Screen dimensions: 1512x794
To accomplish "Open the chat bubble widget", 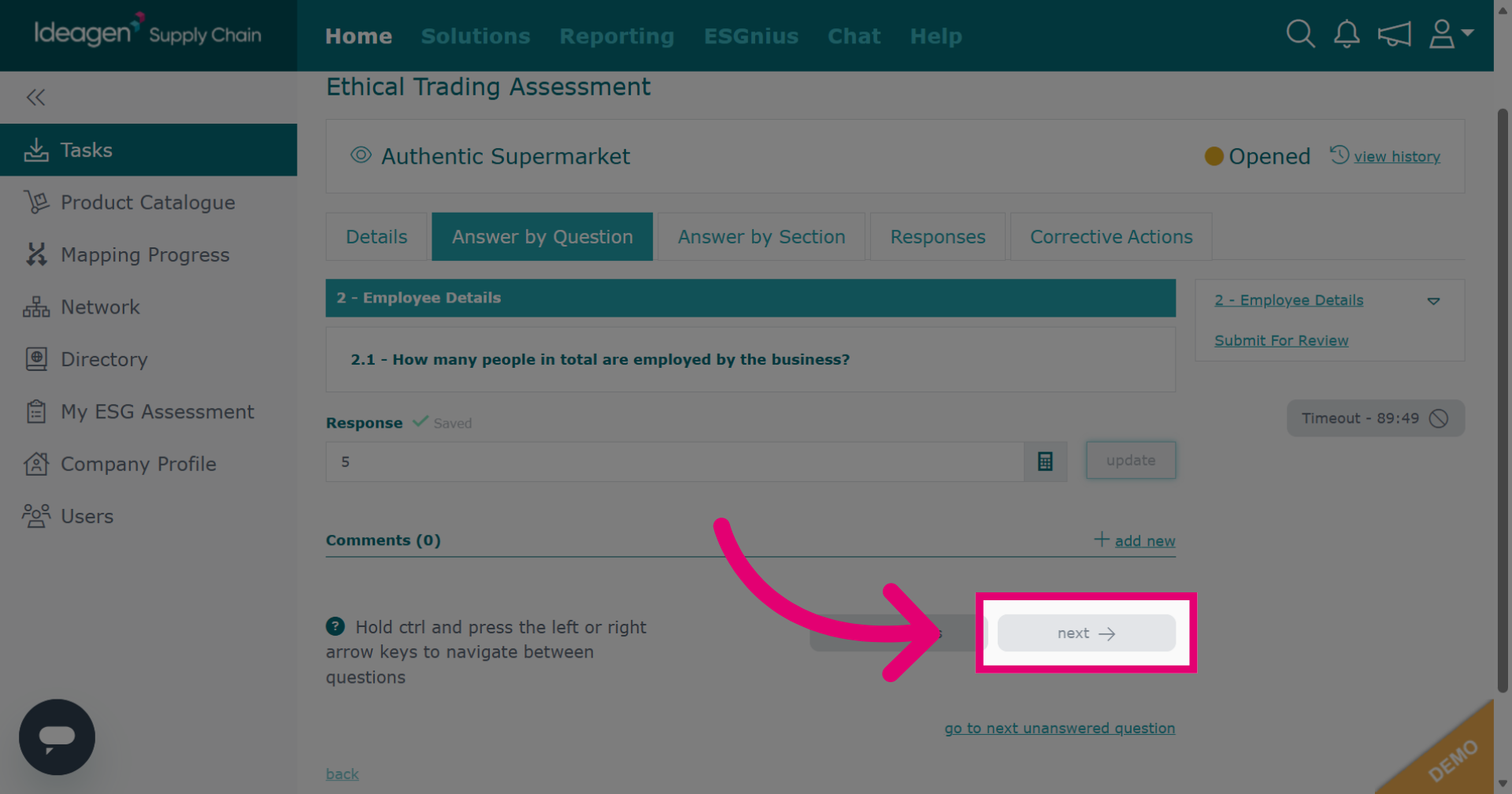I will pos(57,737).
